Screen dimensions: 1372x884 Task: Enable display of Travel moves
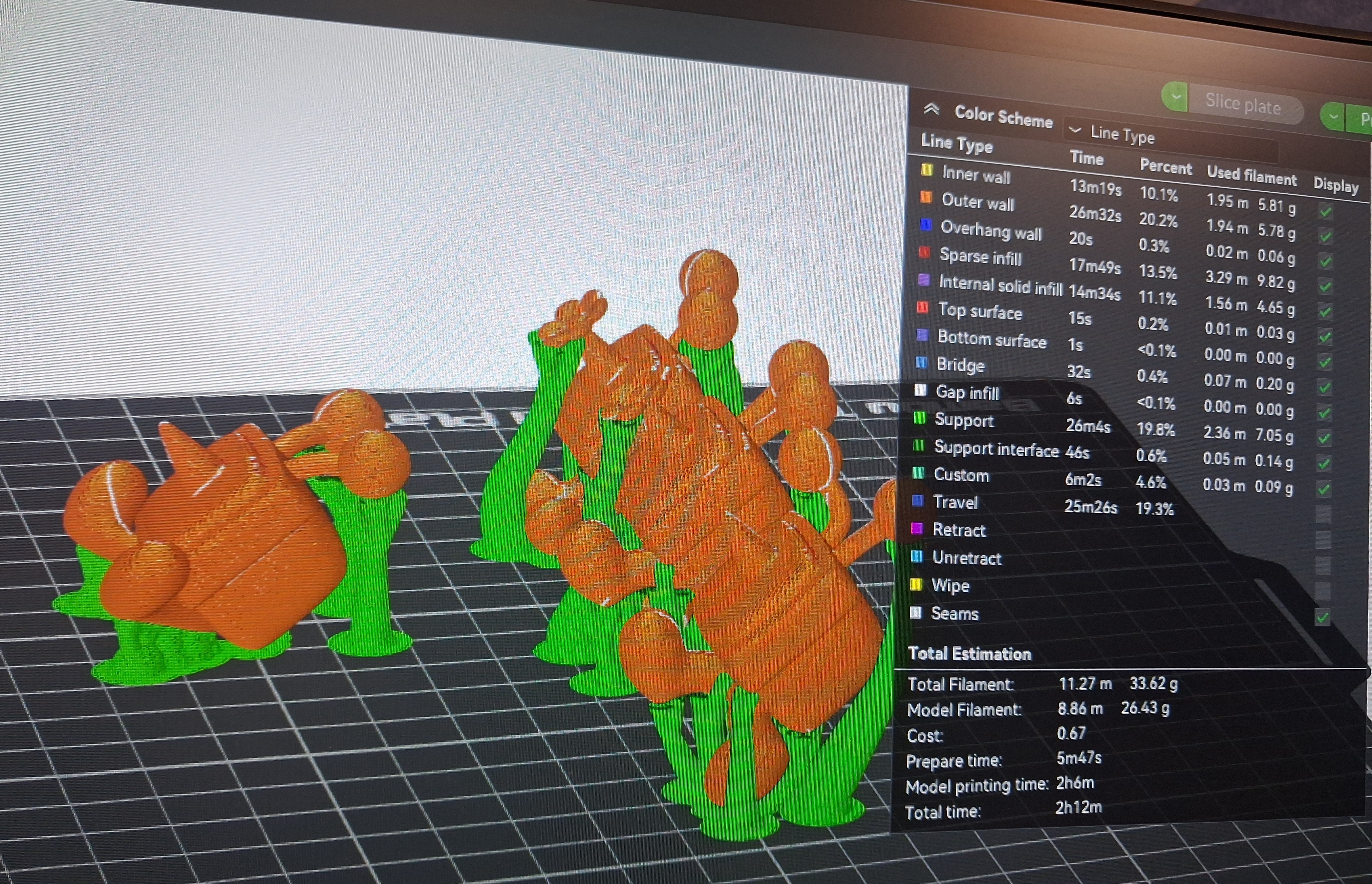tap(1323, 514)
